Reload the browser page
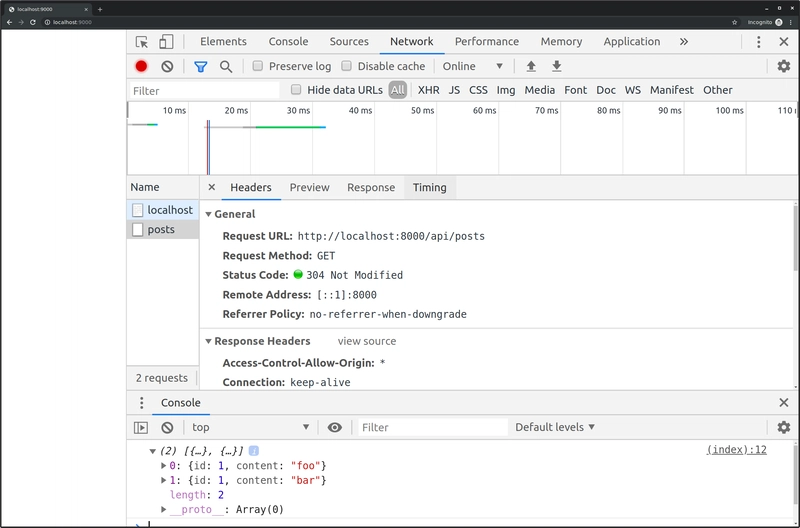Image resolution: width=800 pixels, height=528 pixels. pyautogui.click(x=33, y=22)
